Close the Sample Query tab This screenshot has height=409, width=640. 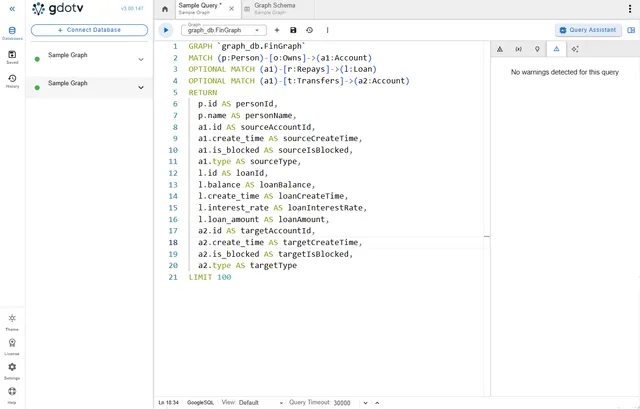(231, 9)
